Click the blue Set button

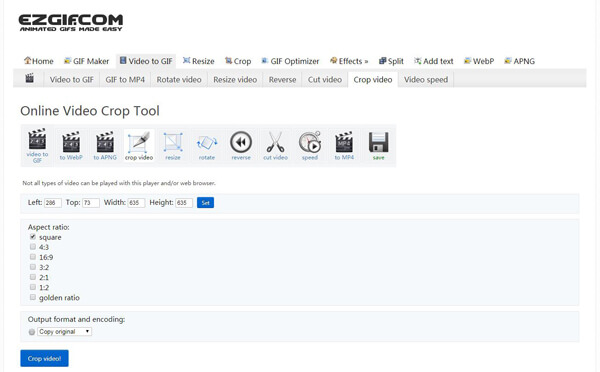click(205, 202)
